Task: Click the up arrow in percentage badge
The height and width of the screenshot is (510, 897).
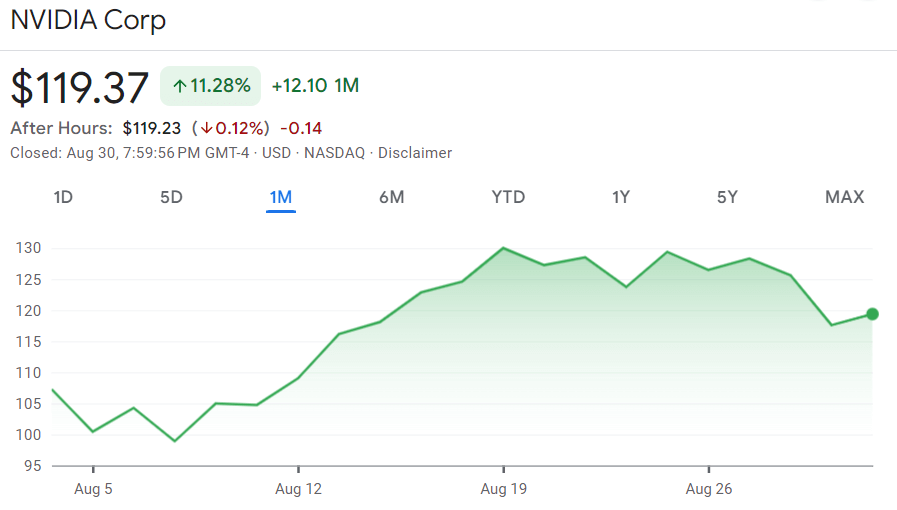Action: click(x=180, y=86)
